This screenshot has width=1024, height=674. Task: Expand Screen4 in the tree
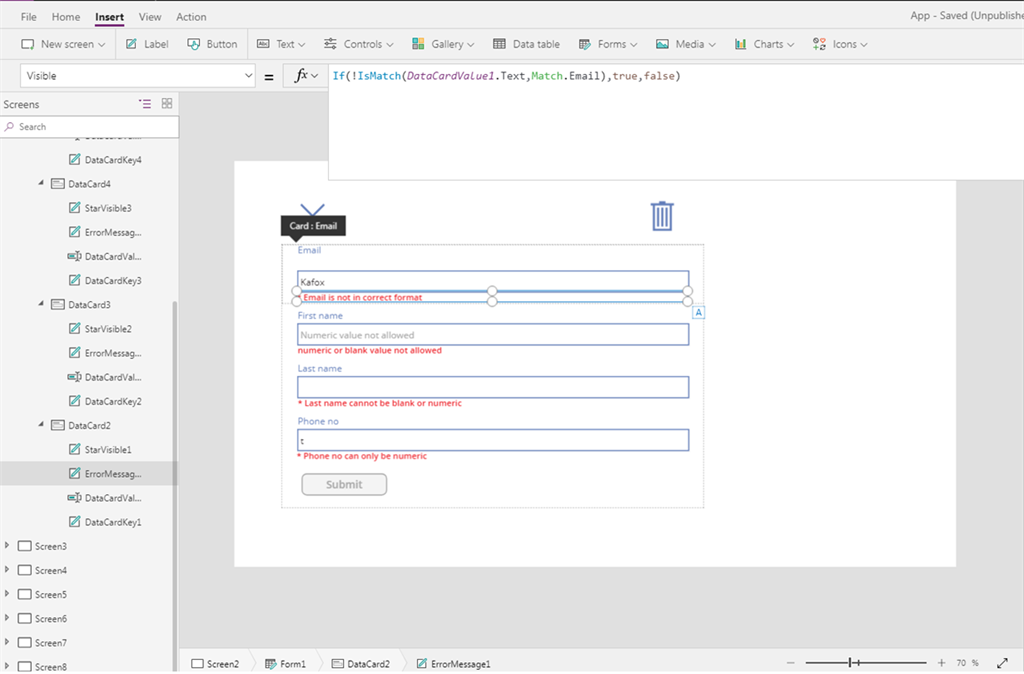[x=7, y=570]
